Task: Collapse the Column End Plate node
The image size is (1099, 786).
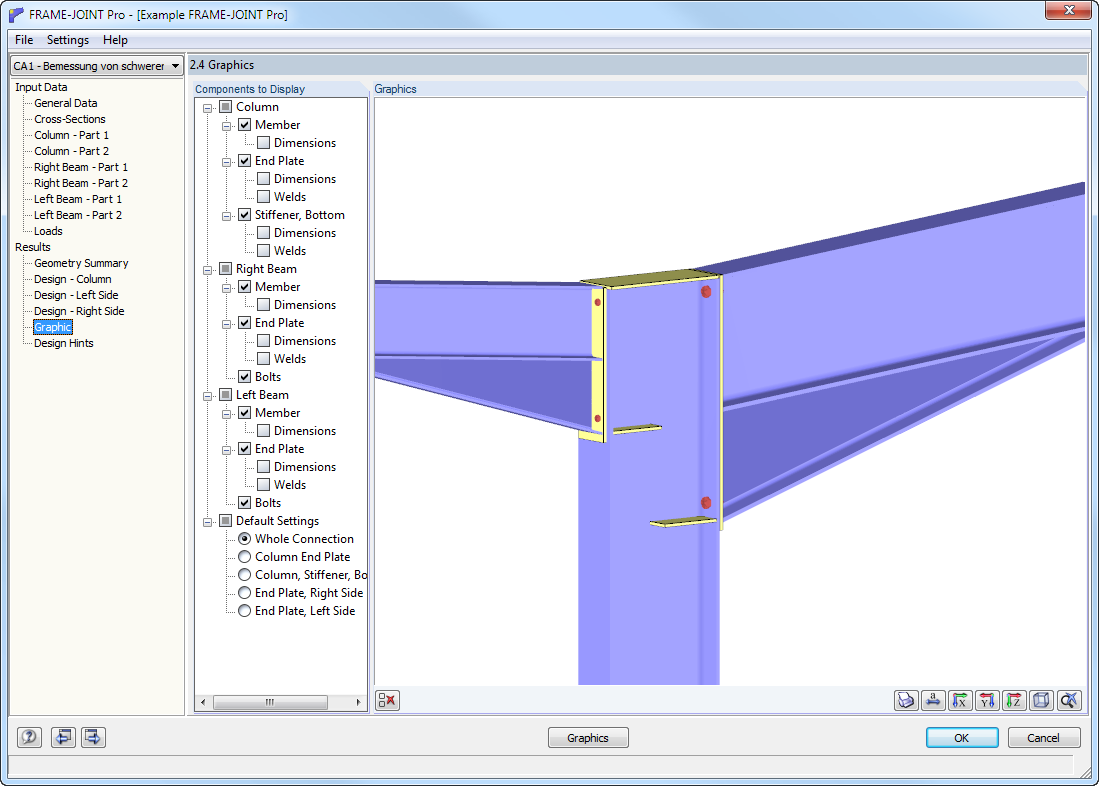Action: pos(226,162)
